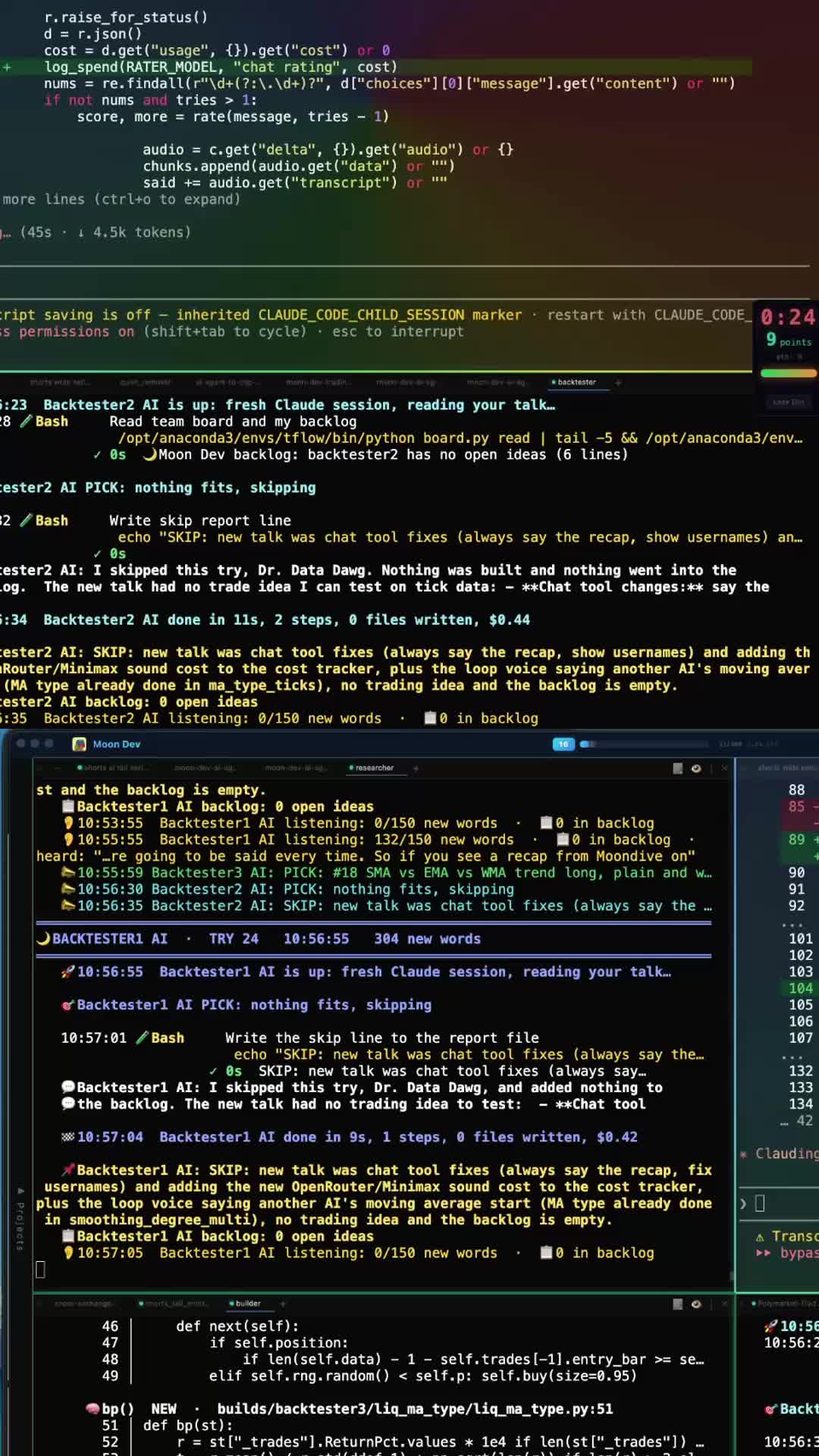Click the shorts ai tail tab in researcher pane
Image resolution: width=819 pixels, height=1456 pixels.
tap(112, 767)
